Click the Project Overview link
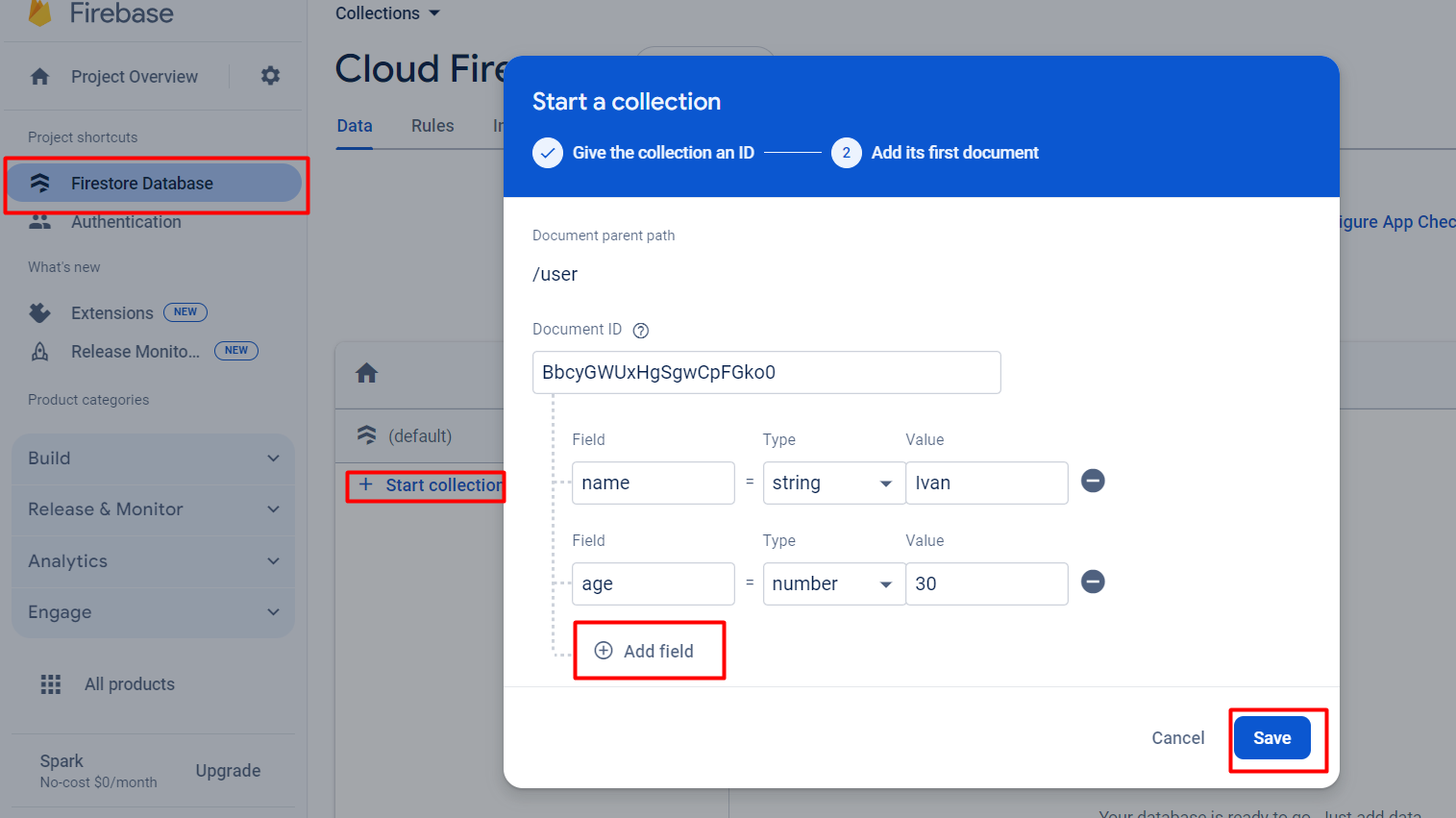Viewport: 1456px width, 818px height. click(x=135, y=77)
